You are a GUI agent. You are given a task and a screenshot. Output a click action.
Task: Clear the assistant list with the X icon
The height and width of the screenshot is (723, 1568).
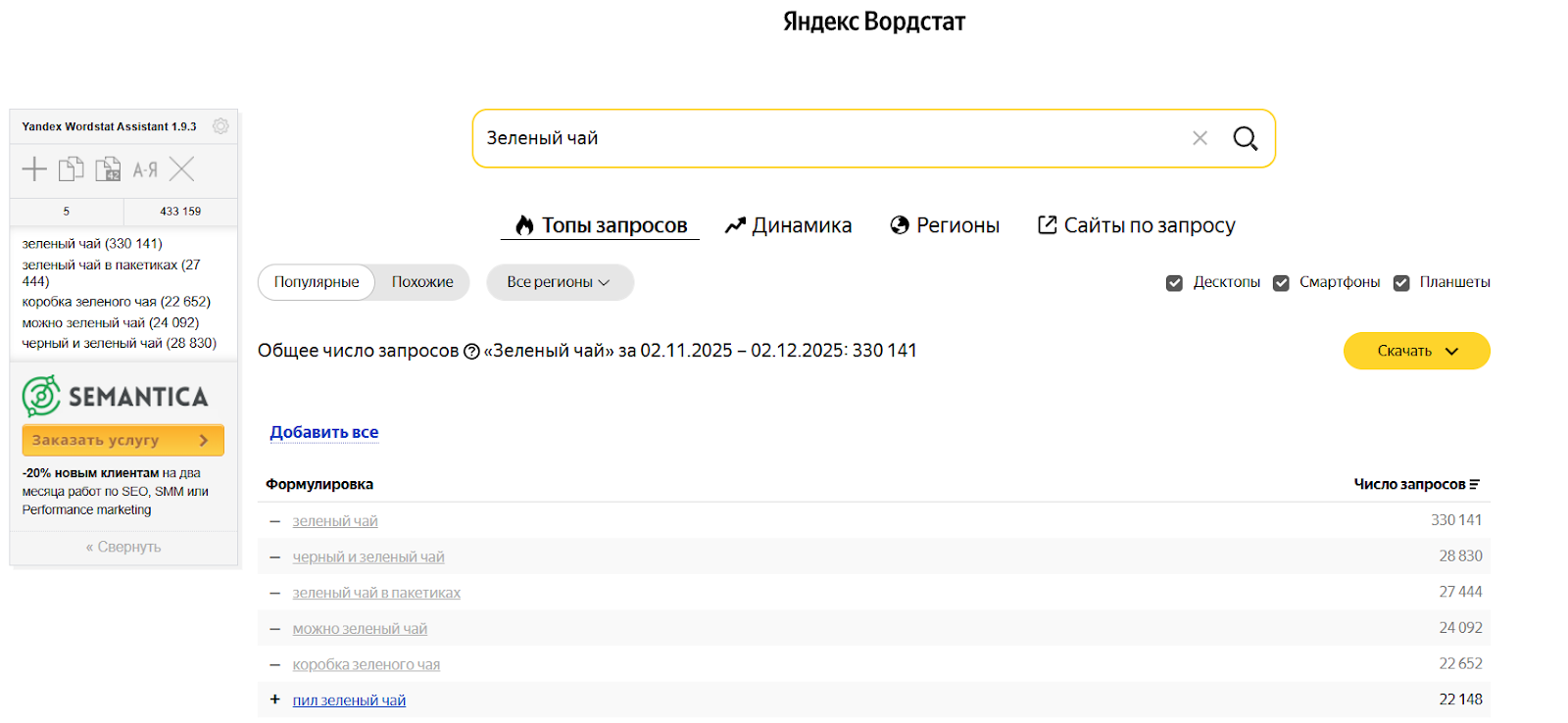tap(182, 169)
